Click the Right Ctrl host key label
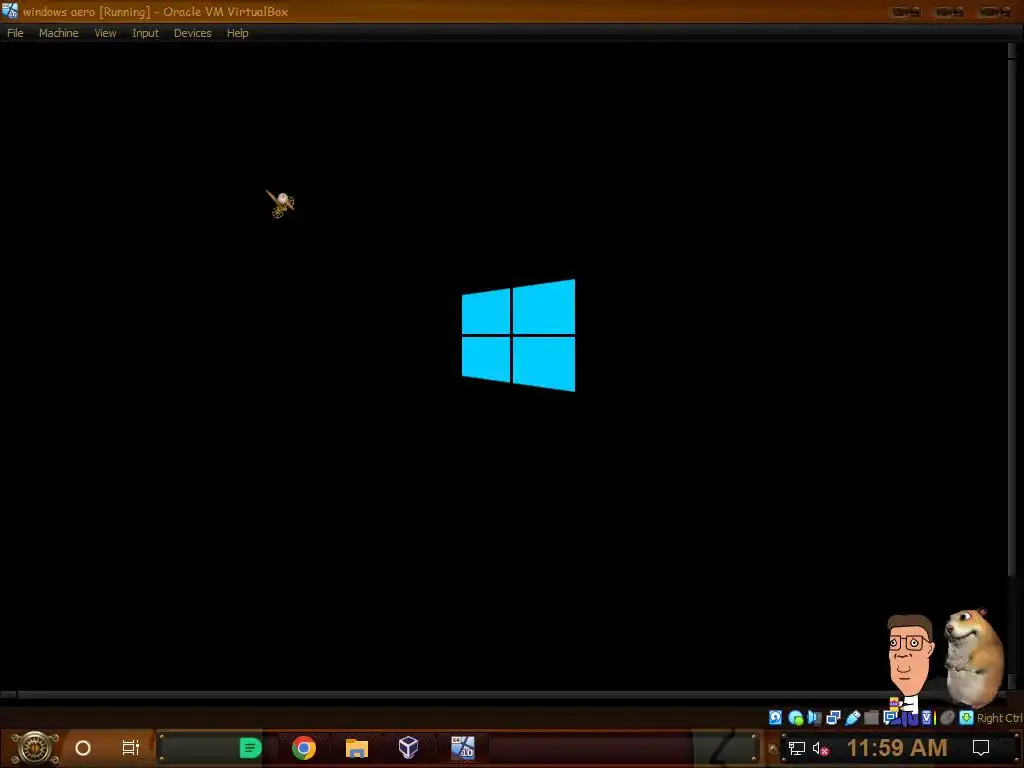 pos(1000,718)
